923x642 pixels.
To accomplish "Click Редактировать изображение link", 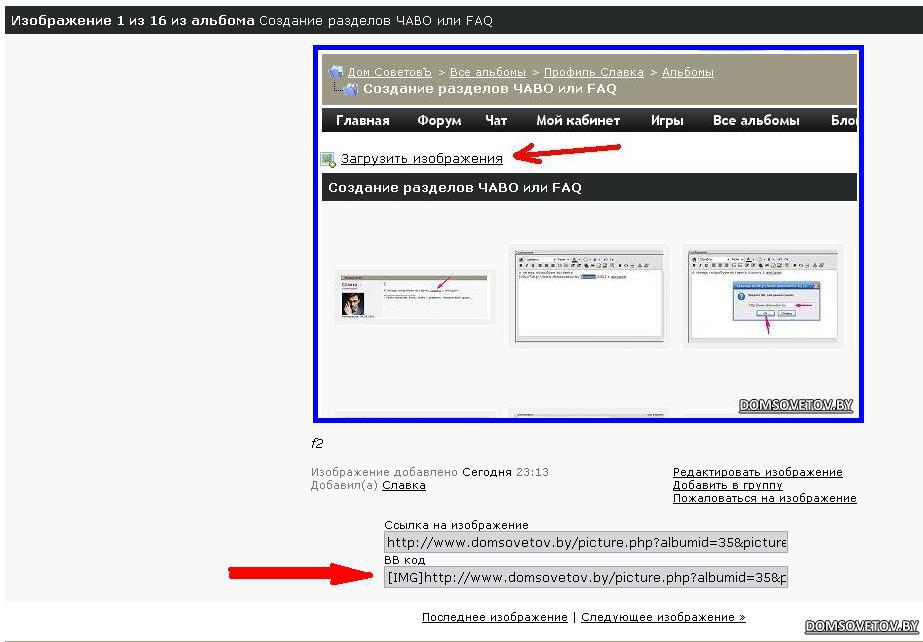I will pyautogui.click(x=757, y=472).
